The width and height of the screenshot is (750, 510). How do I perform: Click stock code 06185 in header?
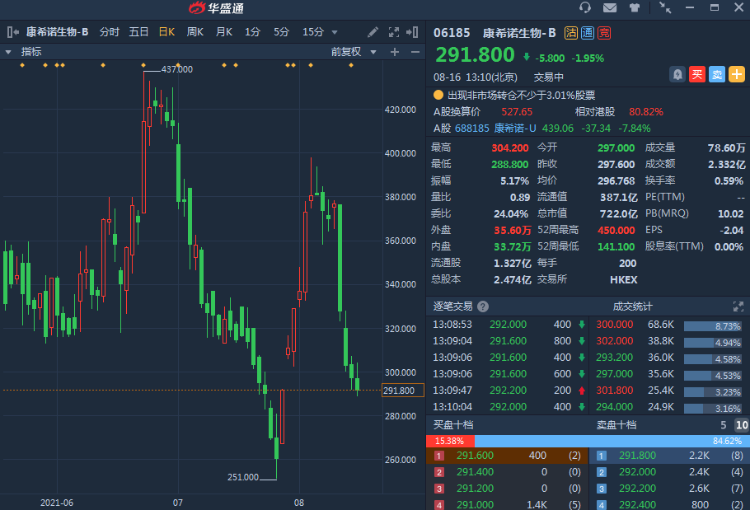click(452, 33)
